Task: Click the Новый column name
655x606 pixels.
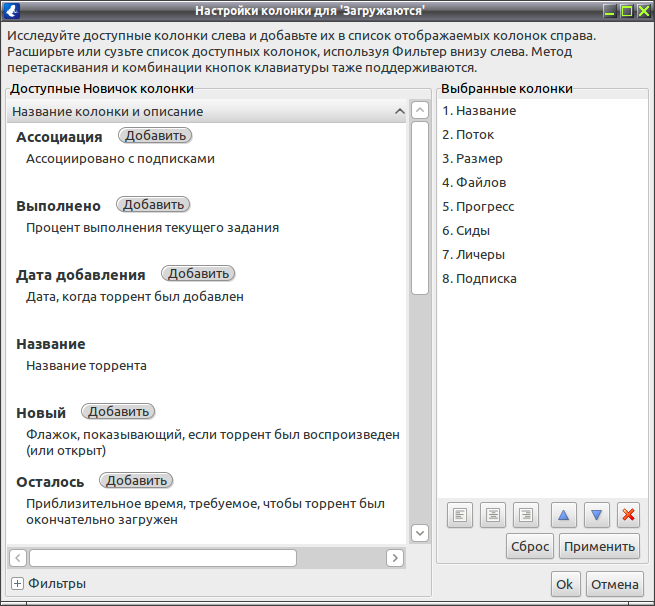Action: pyautogui.click(x=41, y=413)
